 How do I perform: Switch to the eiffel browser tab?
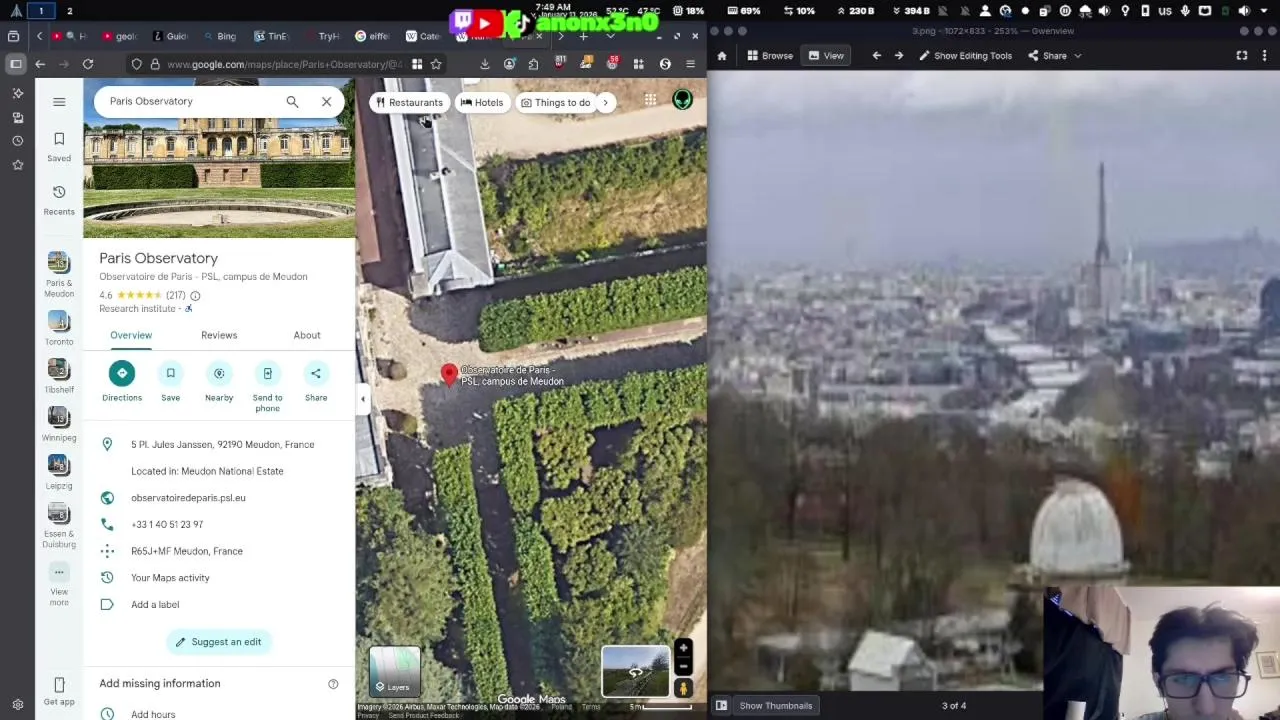coord(372,36)
